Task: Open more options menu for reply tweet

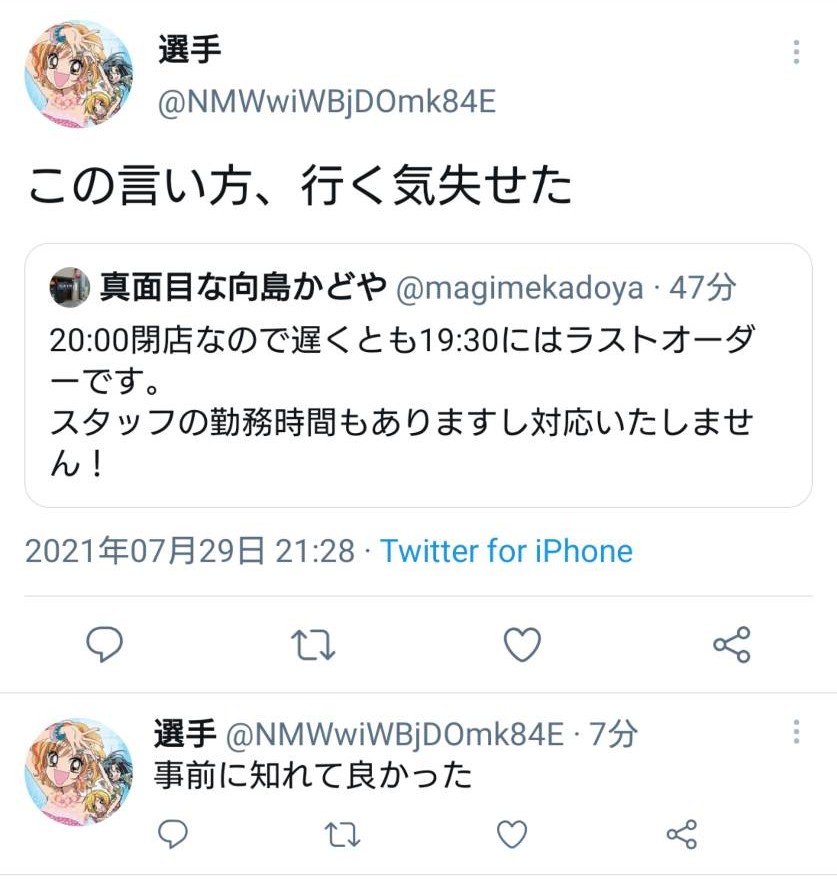Action: [x=796, y=731]
